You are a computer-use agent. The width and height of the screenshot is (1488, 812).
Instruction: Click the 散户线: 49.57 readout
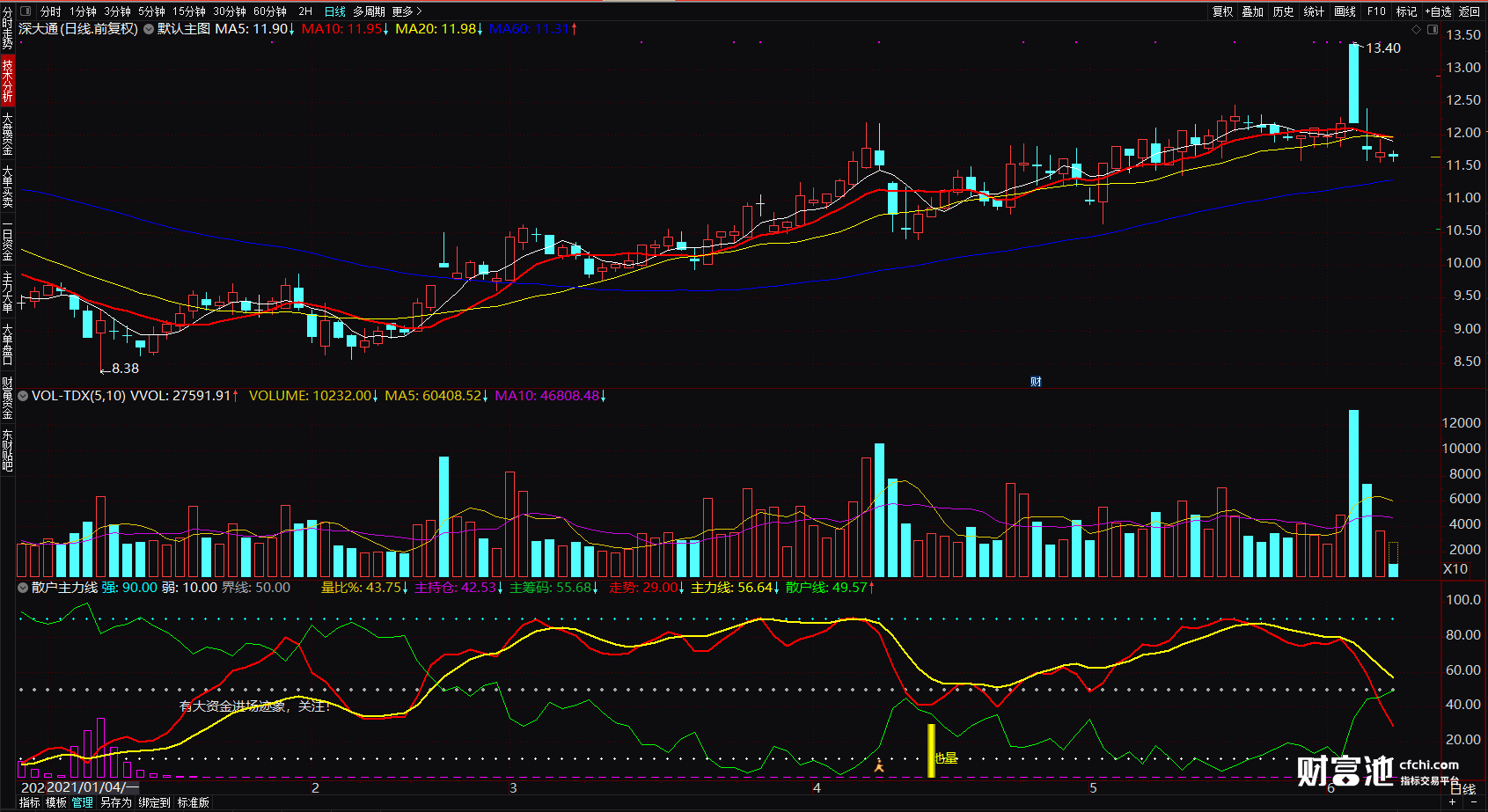point(830,588)
